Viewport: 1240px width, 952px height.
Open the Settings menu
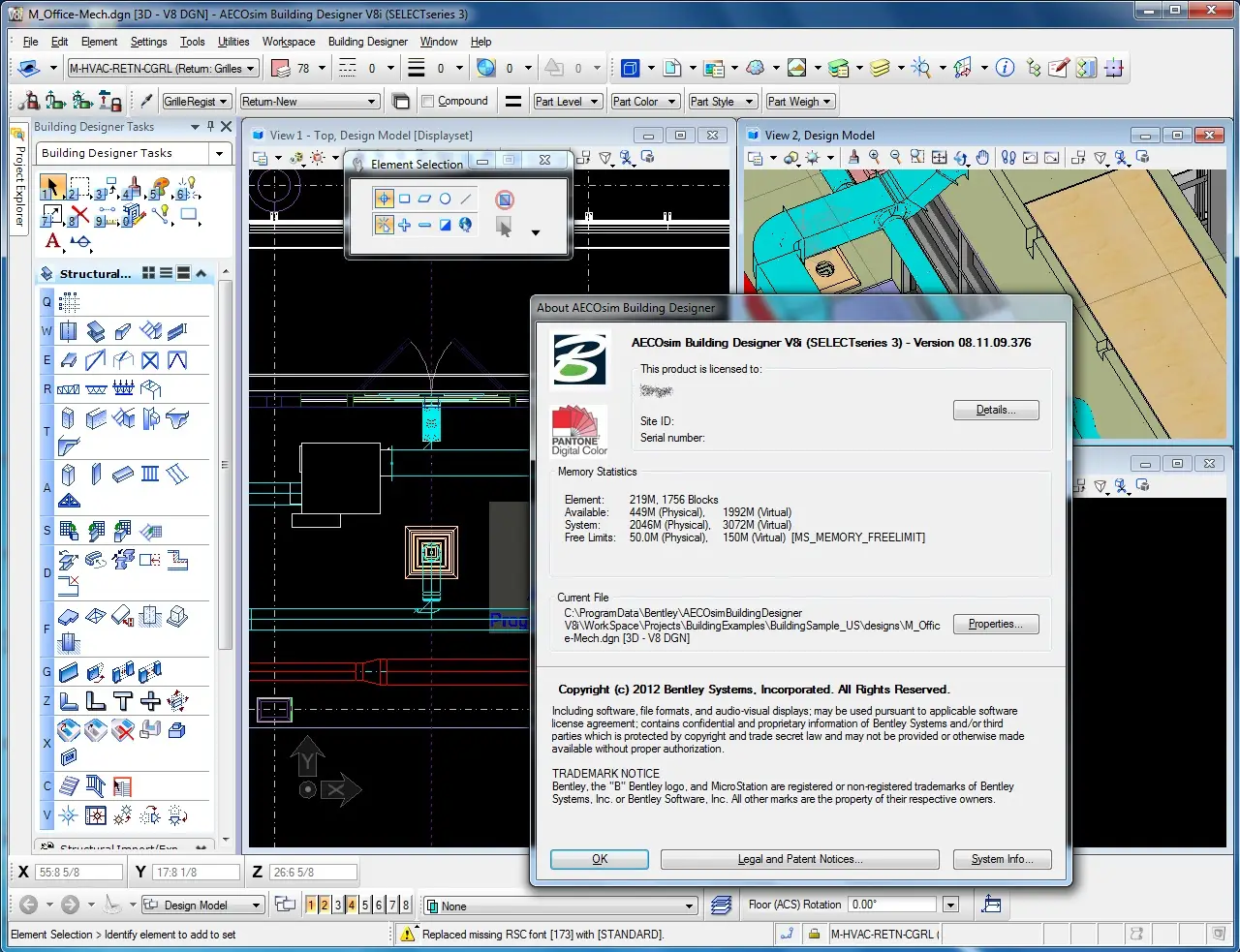[x=148, y=42]
